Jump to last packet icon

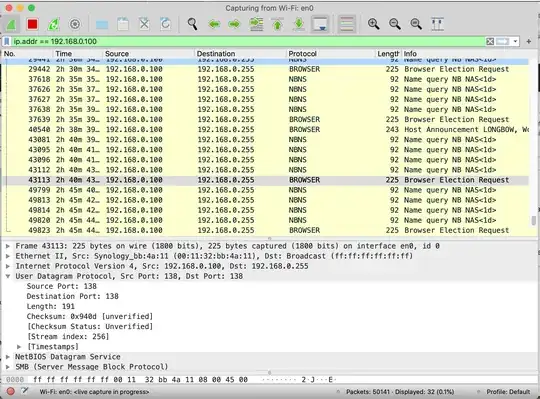click(299, 24)
